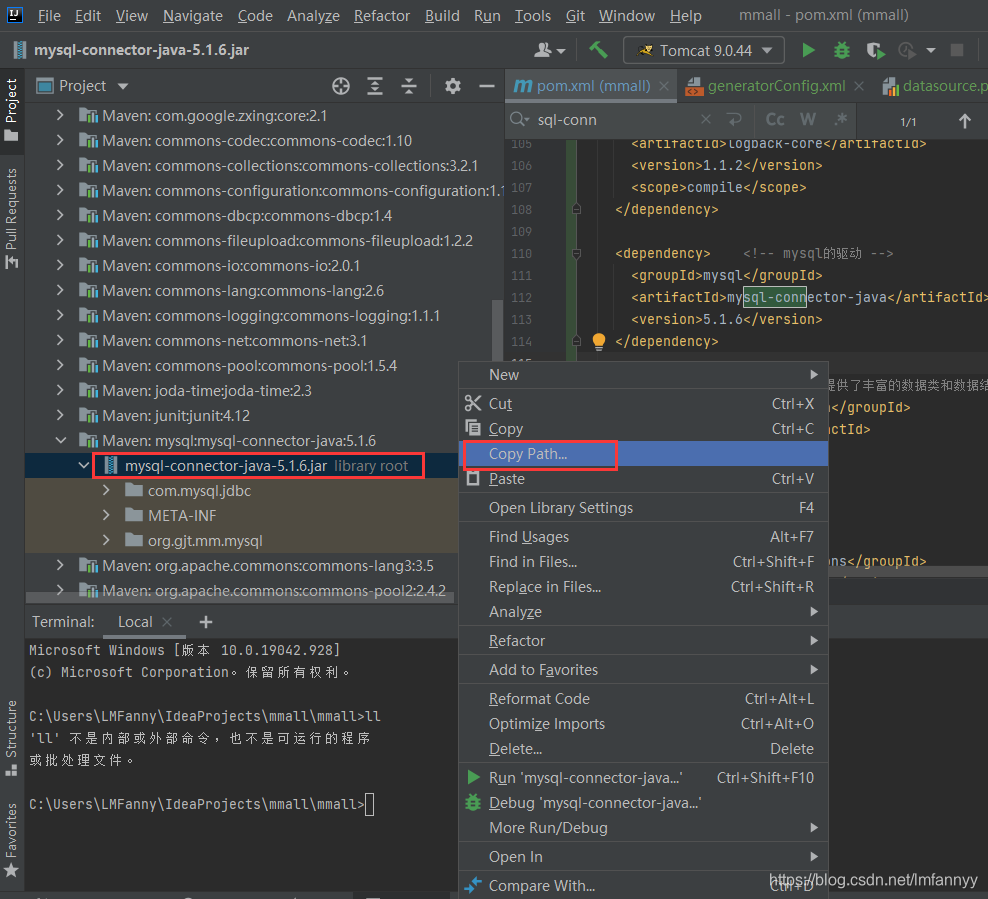Image resolution: width=988 pixels, height=899 pixels.
Task: Click the new line icon in search
Action: 734,119
